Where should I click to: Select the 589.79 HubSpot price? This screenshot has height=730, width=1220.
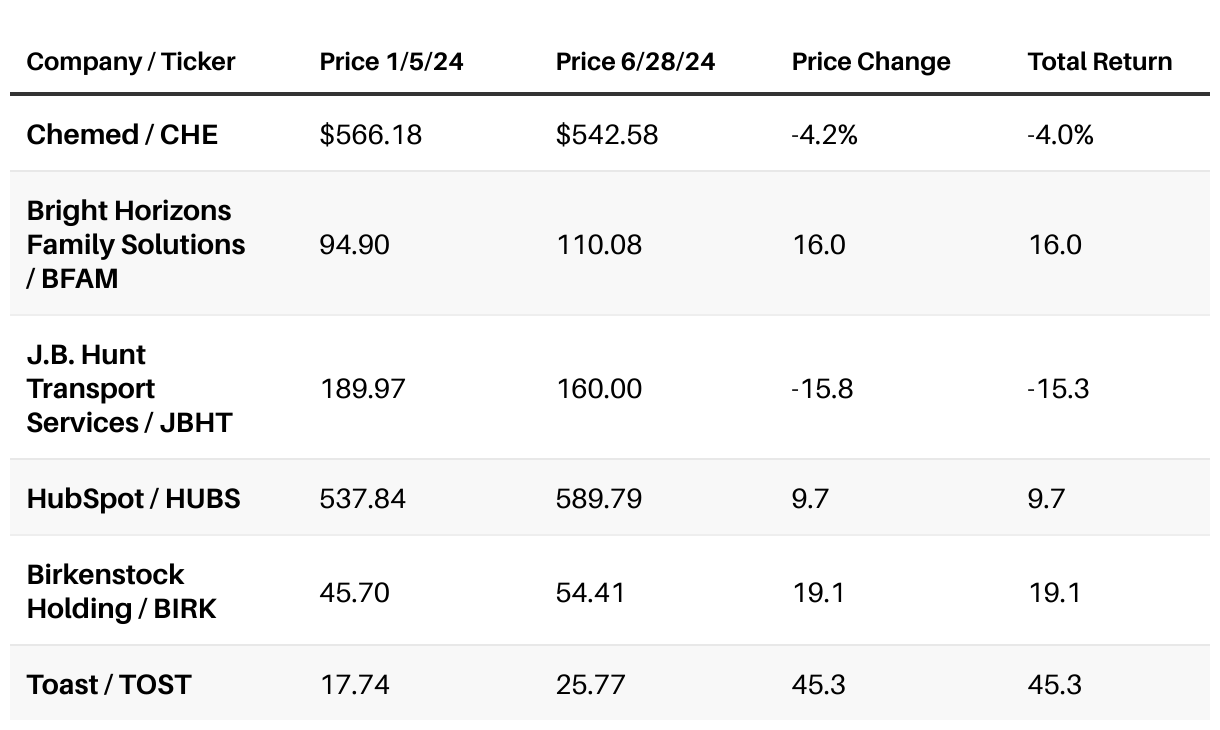pyautogui.click(x=599, y=498)
